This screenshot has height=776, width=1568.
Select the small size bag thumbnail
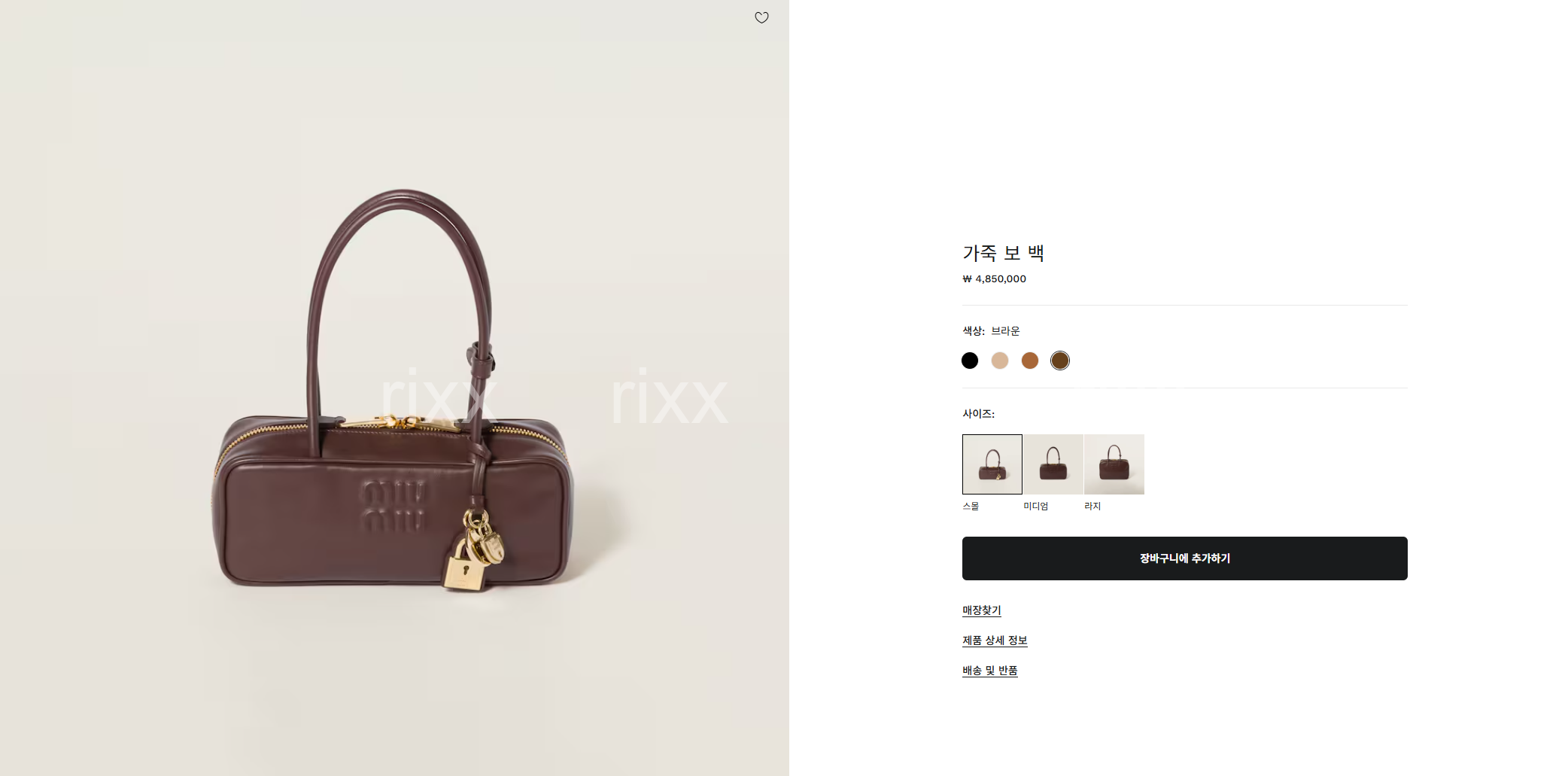pyautogui.click(x=992, y=464)
